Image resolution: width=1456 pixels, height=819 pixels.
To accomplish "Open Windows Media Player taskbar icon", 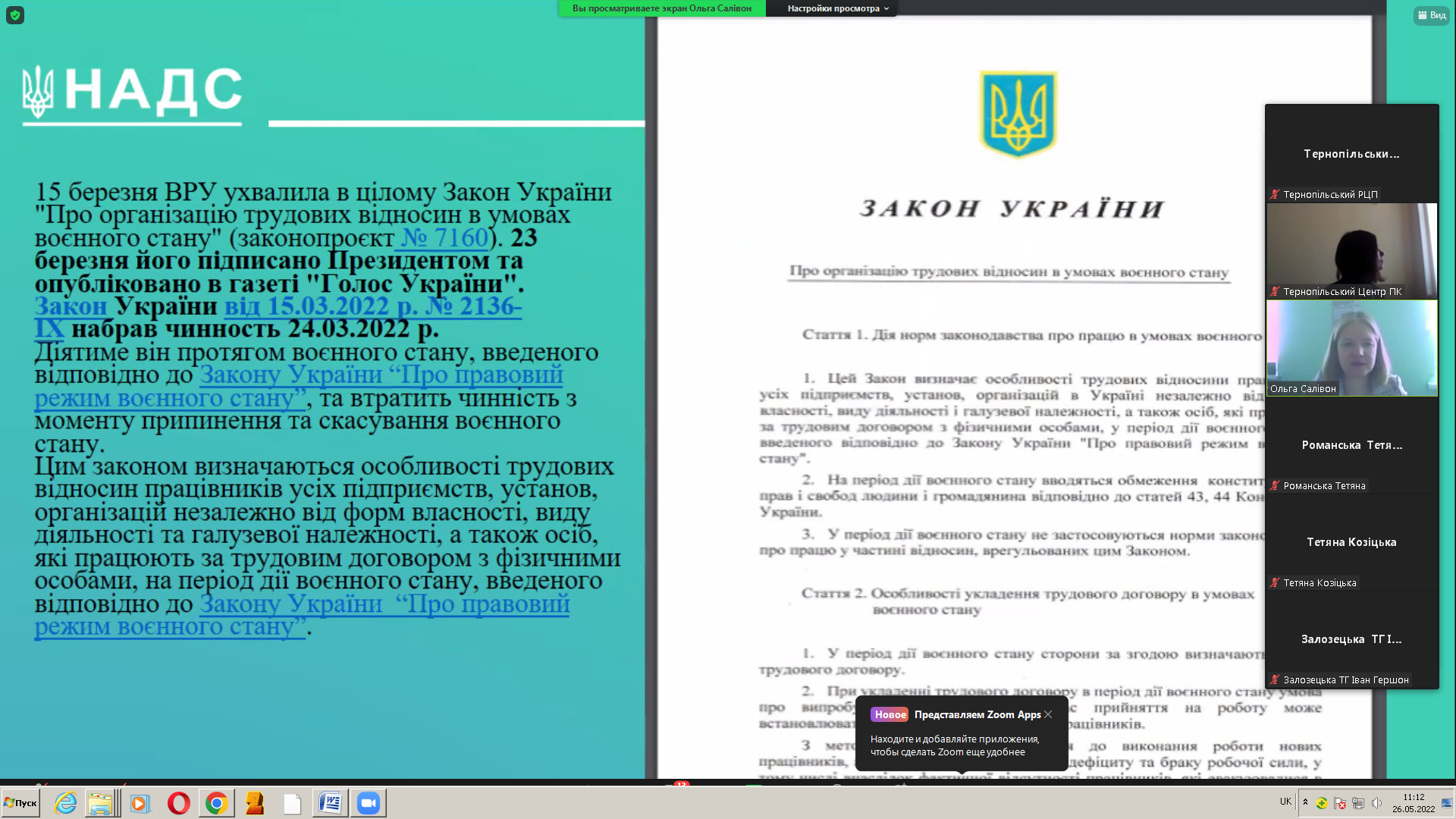I will (140, 803).
